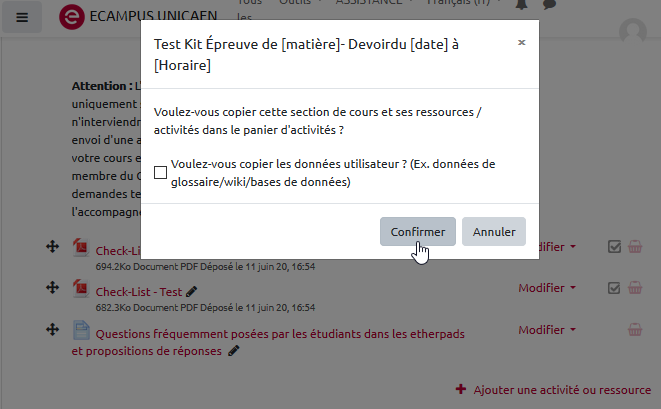Copy Check-List - Test to activity basket
Screen dimensions: 661x409
(634, 288)
